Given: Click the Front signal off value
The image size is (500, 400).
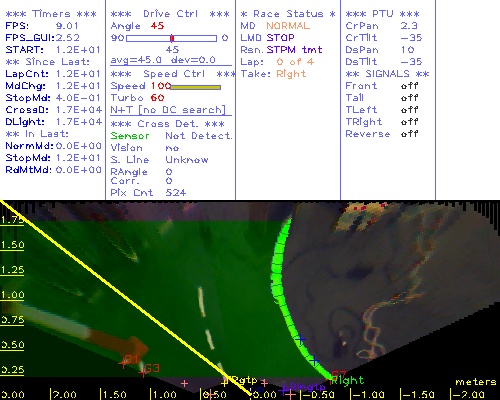Looking at the screenshot, I should pyautogui.click(x=409, y=86).
